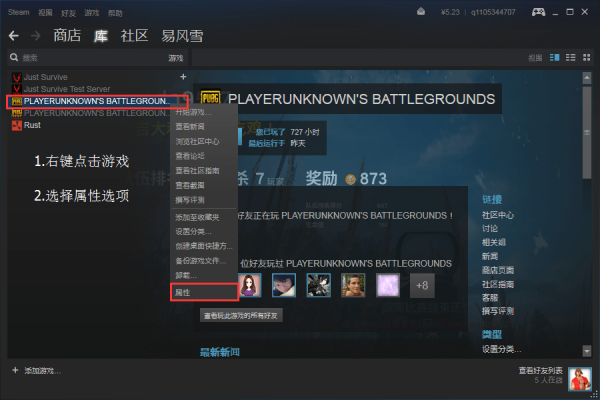Open 商店页面 link
The height and width of the screenshot is (400, 600).
coord(498,270)
